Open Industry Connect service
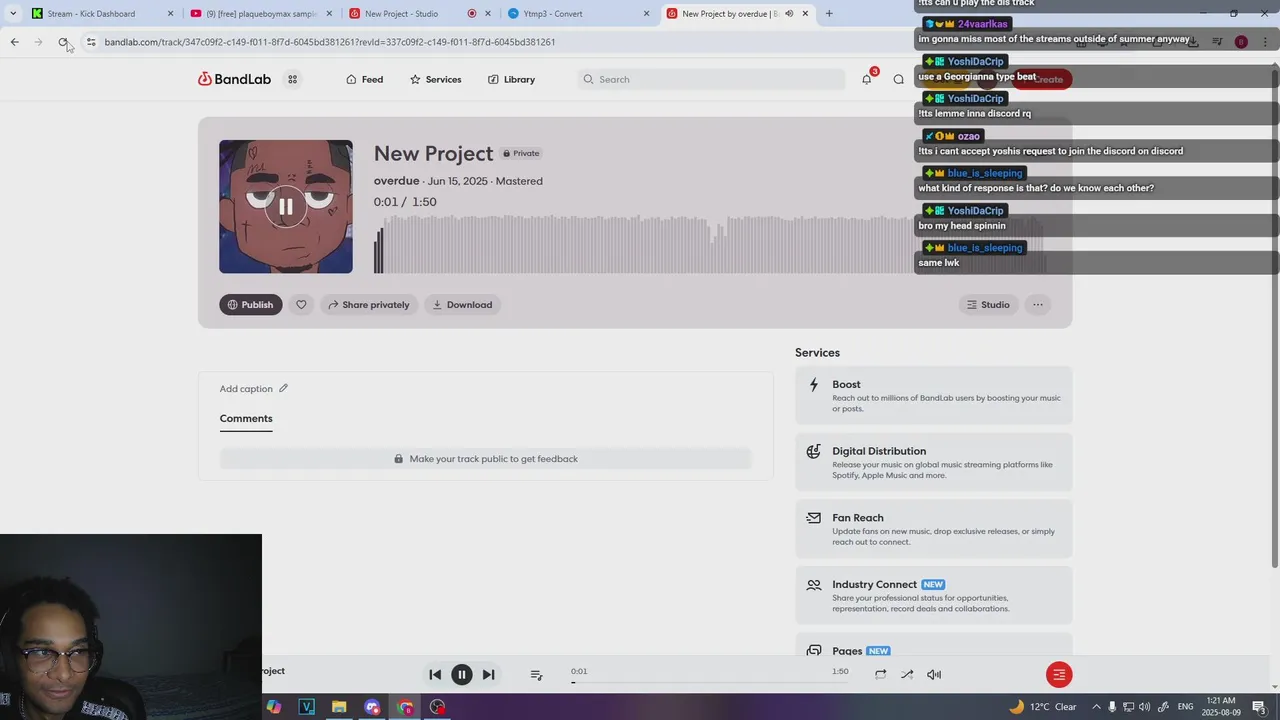This screenshot has width=1280, height=720. 934,596
